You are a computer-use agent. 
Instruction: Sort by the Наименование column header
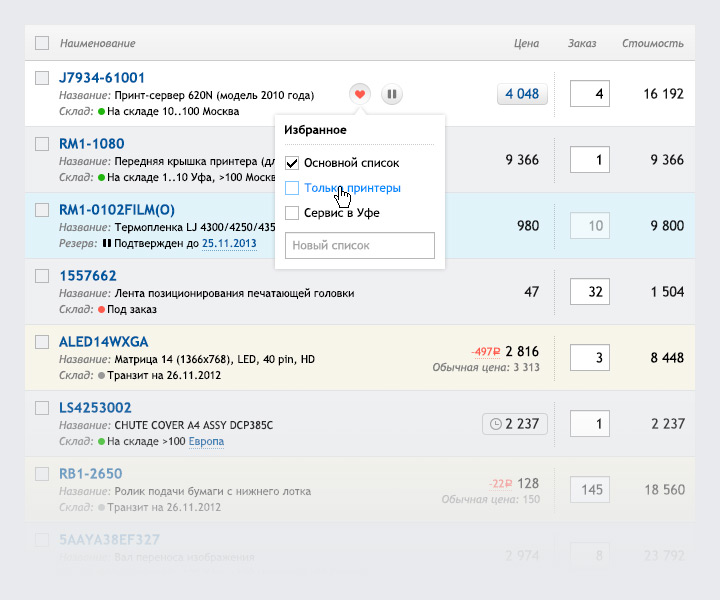(98, 44)
